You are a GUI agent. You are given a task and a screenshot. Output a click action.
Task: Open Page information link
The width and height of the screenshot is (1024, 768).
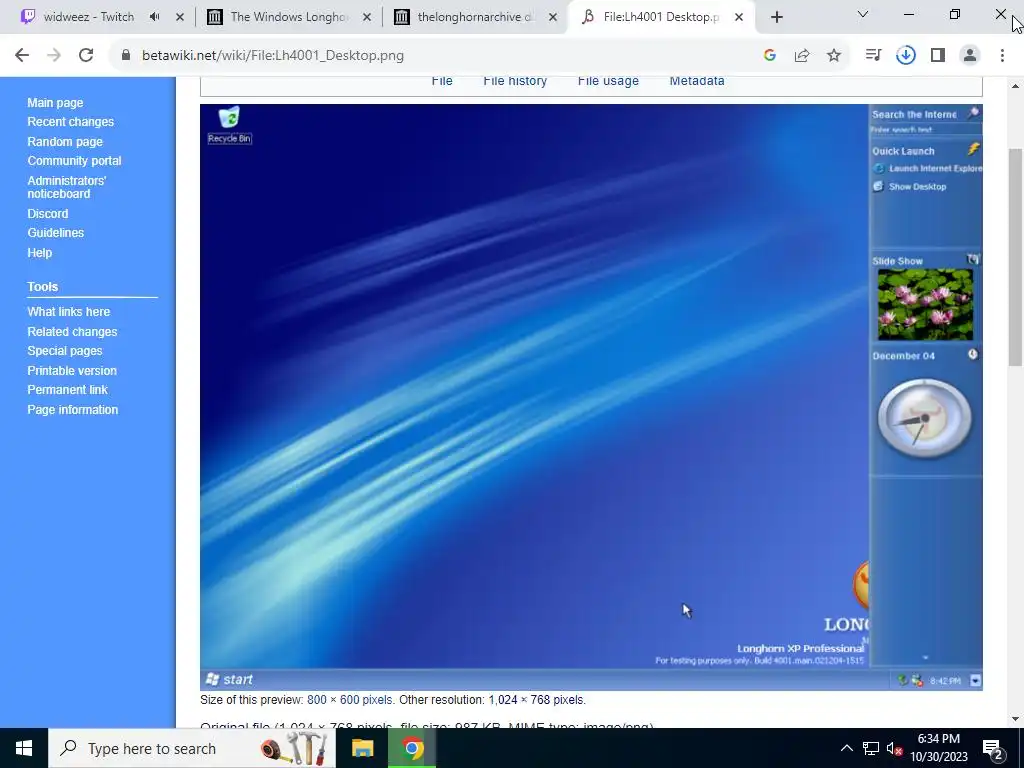pos(72,409)
